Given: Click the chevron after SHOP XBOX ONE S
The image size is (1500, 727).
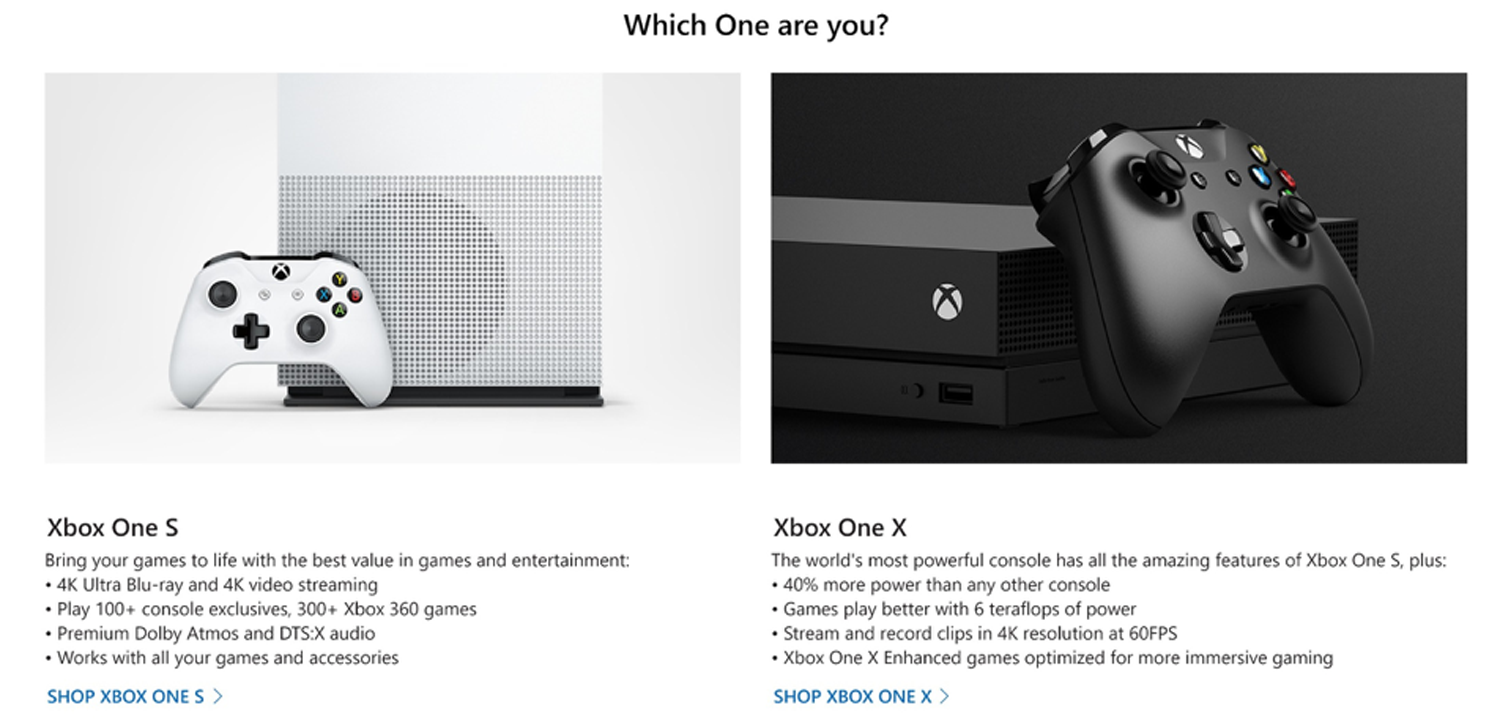Looking at the screenshot, I should coord(217,696).
